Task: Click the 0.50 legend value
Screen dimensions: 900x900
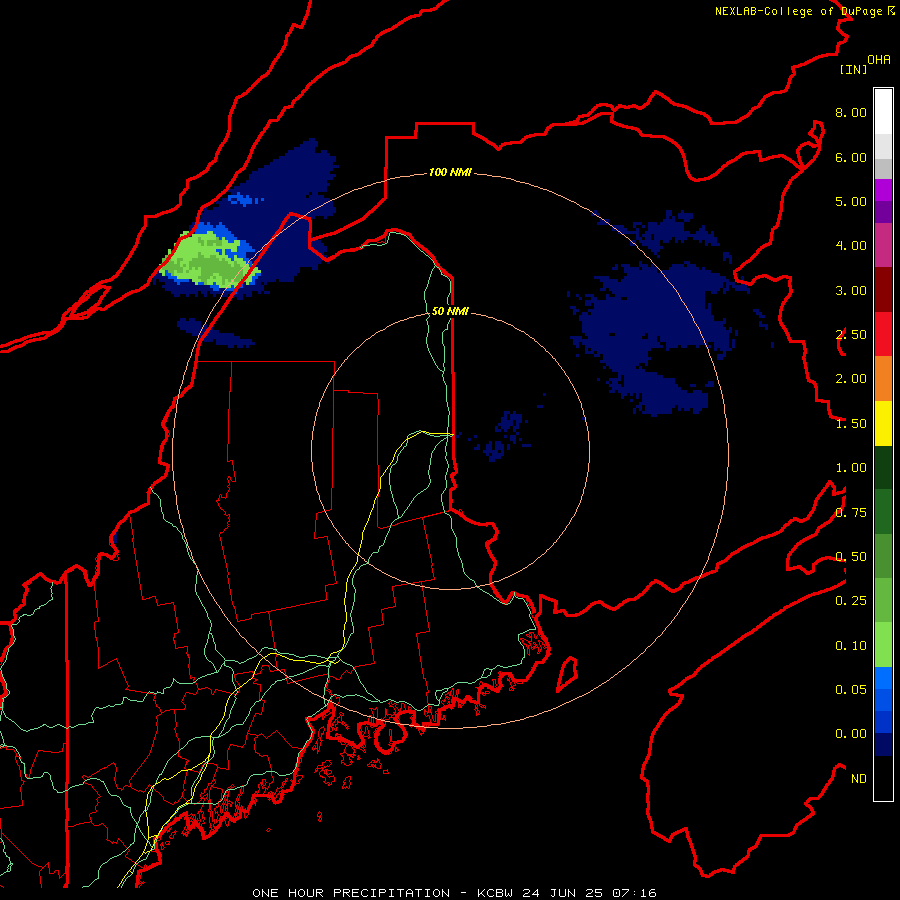Action: [x=851, y=557]
